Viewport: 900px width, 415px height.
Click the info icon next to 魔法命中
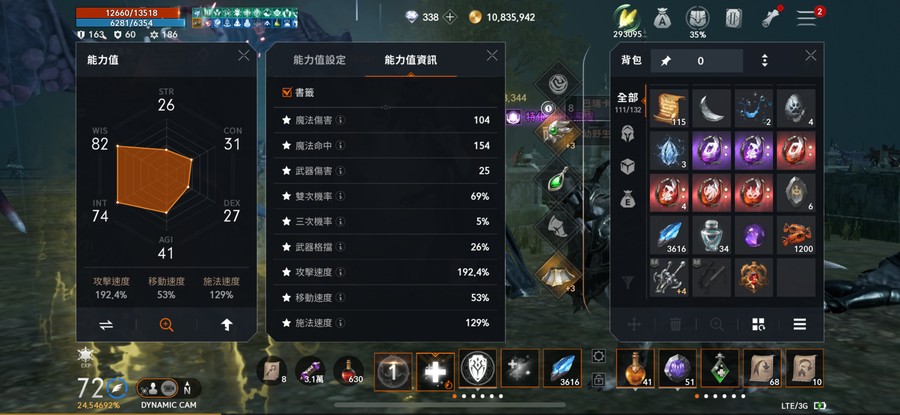(x=340, y=146)
